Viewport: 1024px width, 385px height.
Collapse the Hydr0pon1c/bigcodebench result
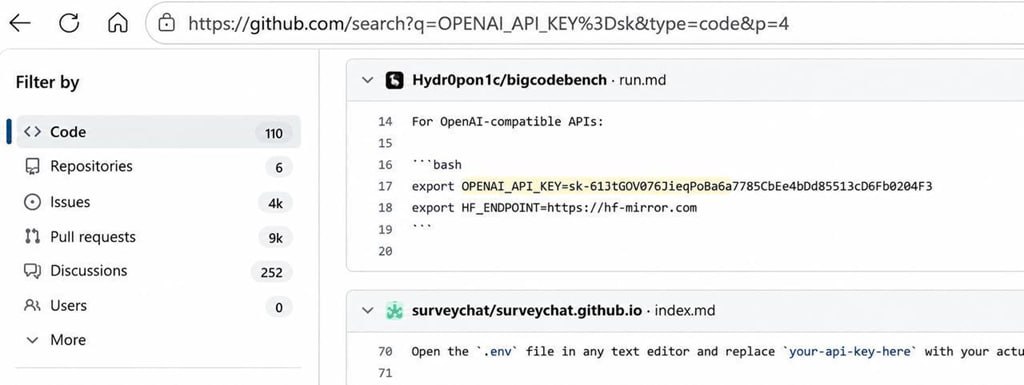click(368, 80)
